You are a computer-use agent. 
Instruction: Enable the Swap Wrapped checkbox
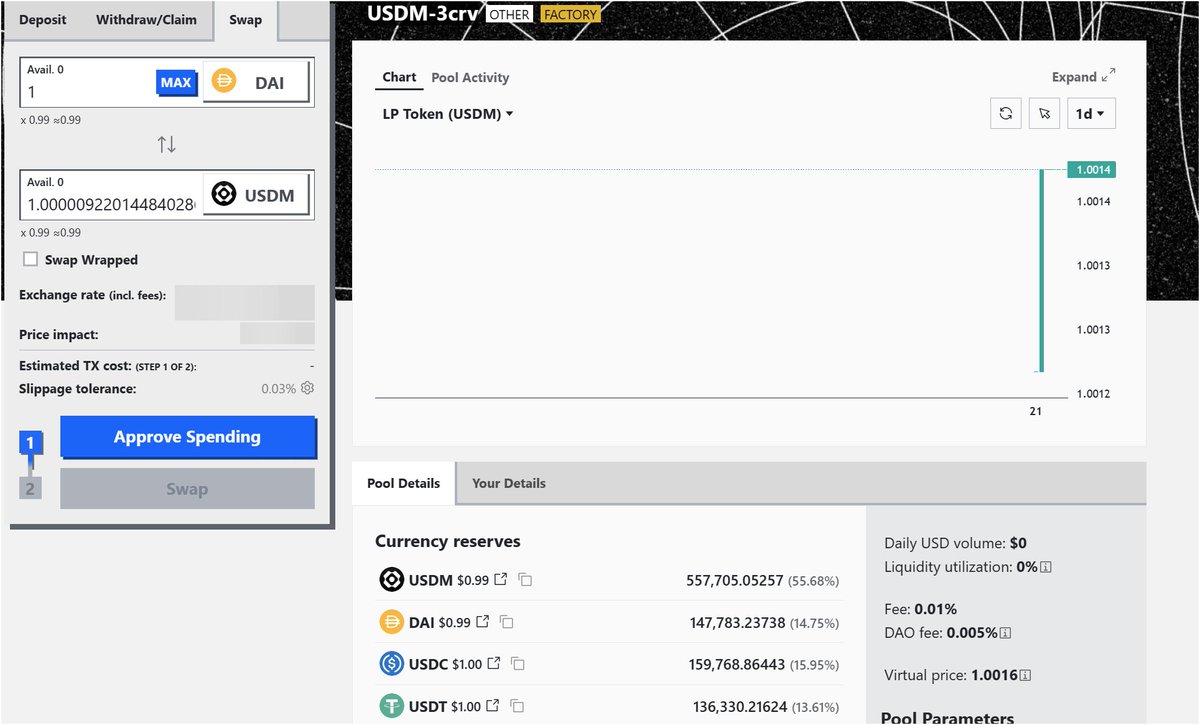(31, 260)
